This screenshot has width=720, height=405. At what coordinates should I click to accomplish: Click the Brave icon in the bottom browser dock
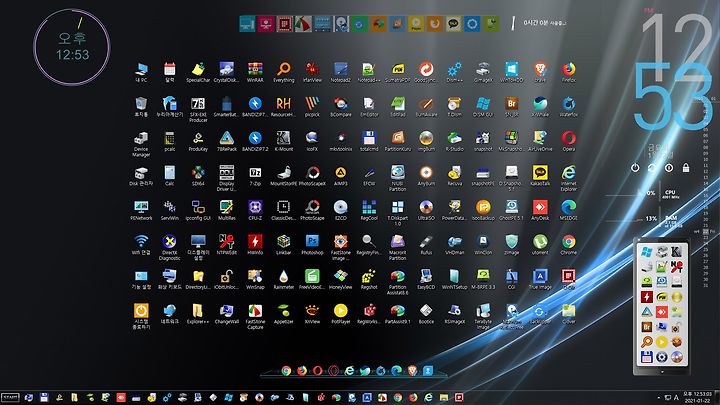(412, 371)
